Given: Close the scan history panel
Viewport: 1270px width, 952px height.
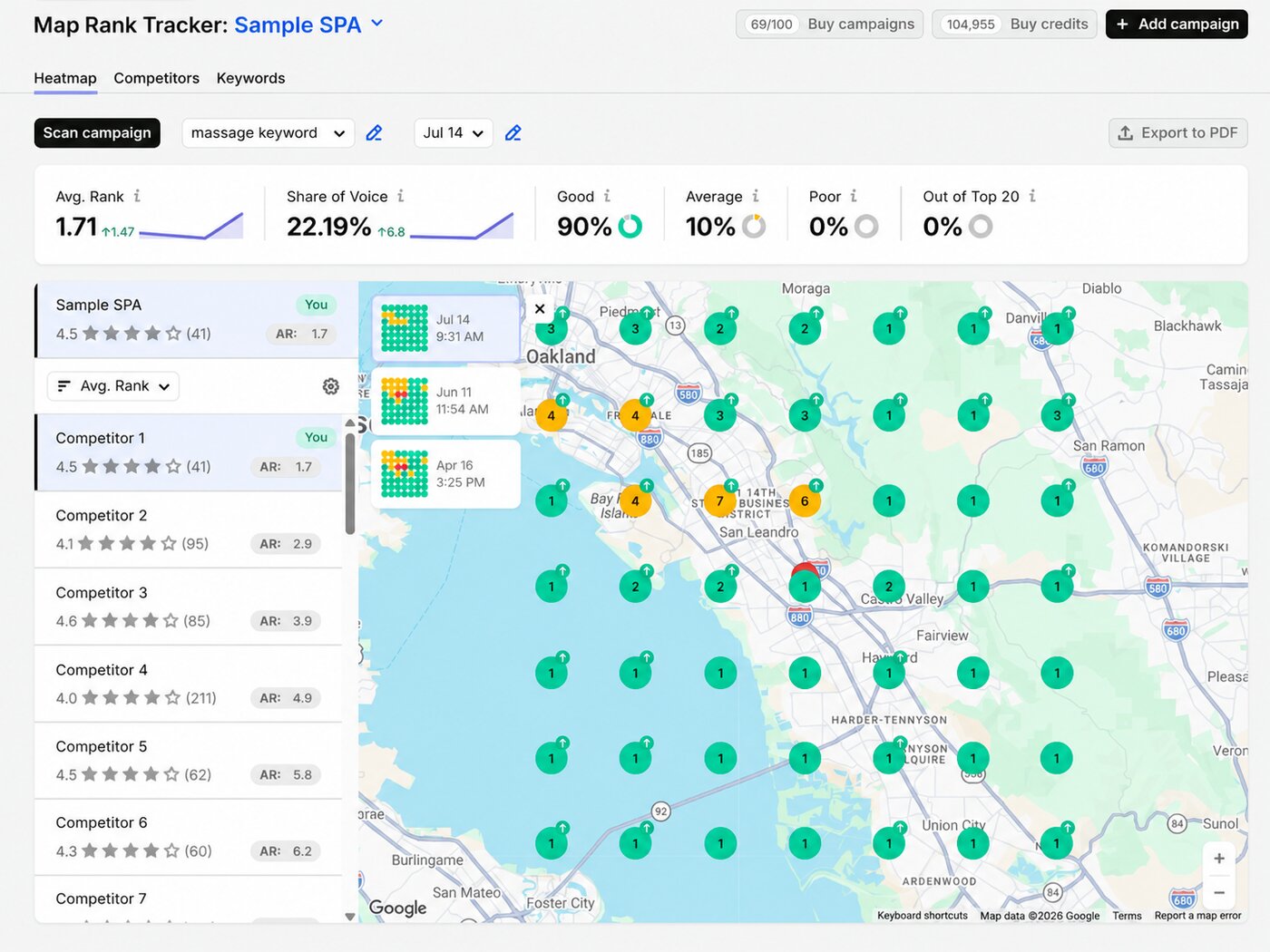Looking at the screenshot, I should point(540,309).
